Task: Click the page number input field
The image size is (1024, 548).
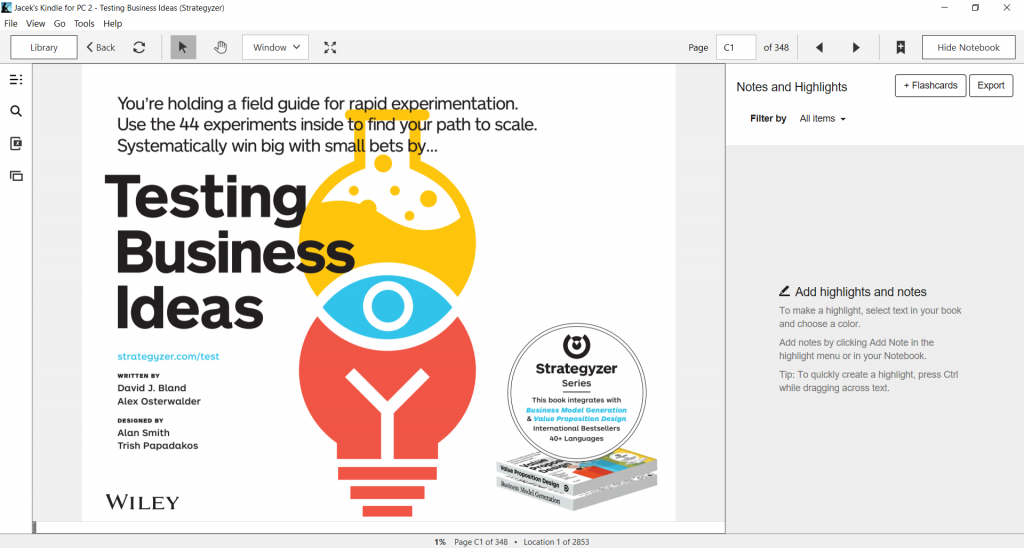Action: pos(736,47)
